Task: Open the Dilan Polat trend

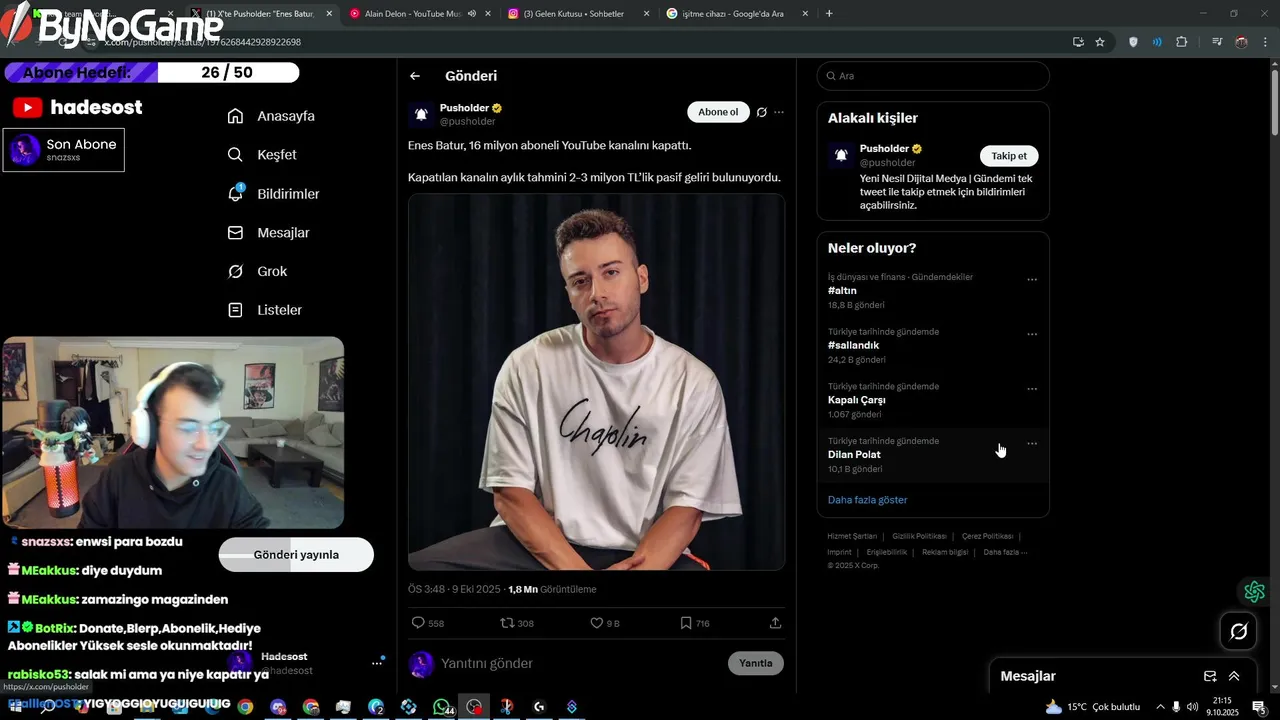Action: (933, 455)
